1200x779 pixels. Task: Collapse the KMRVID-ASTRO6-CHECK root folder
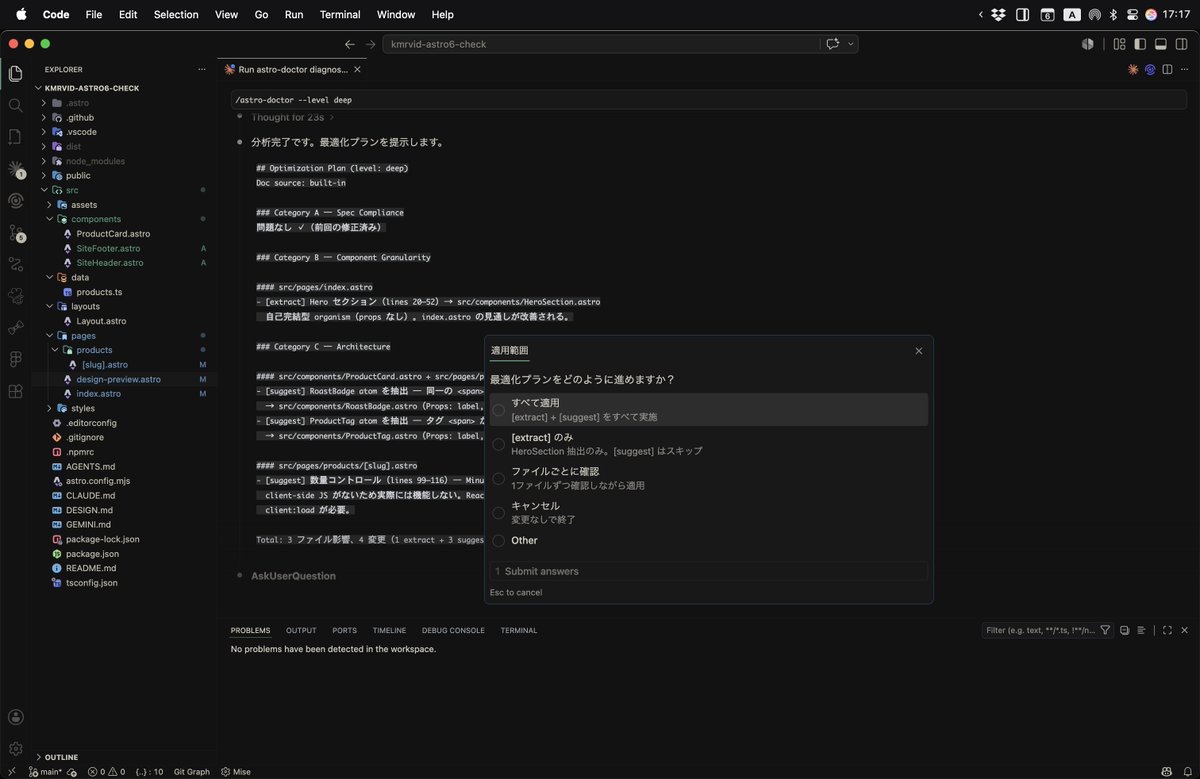pyautogui.click(x=92, y=88)
